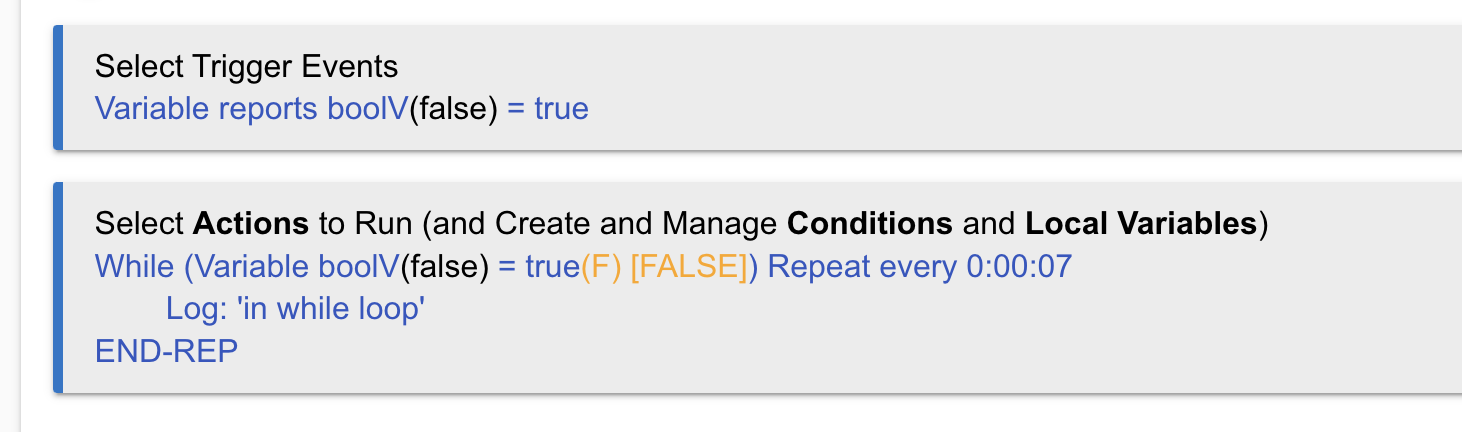Click the "Variable reports" words in the trigger line
1462x432 pixels.
(206, 108)
